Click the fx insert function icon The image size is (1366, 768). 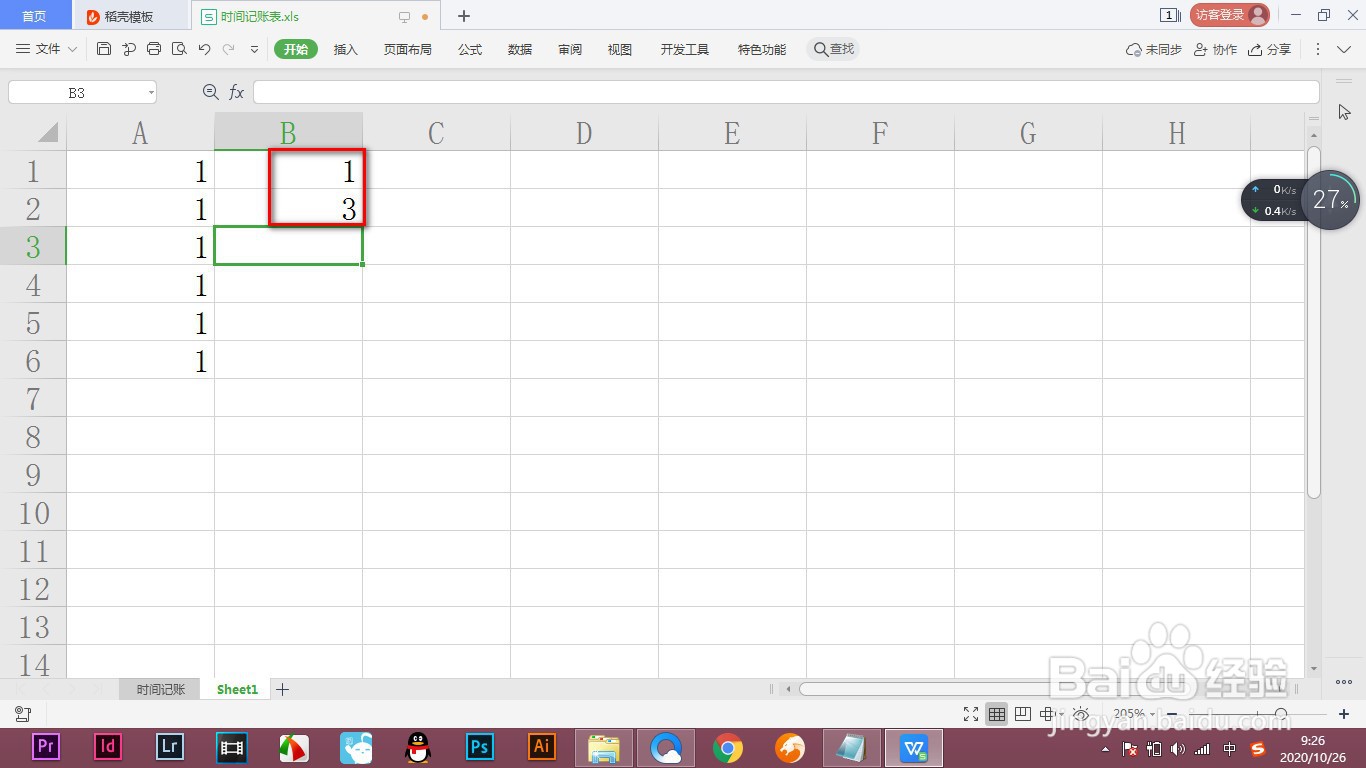(x=237, y=92)
